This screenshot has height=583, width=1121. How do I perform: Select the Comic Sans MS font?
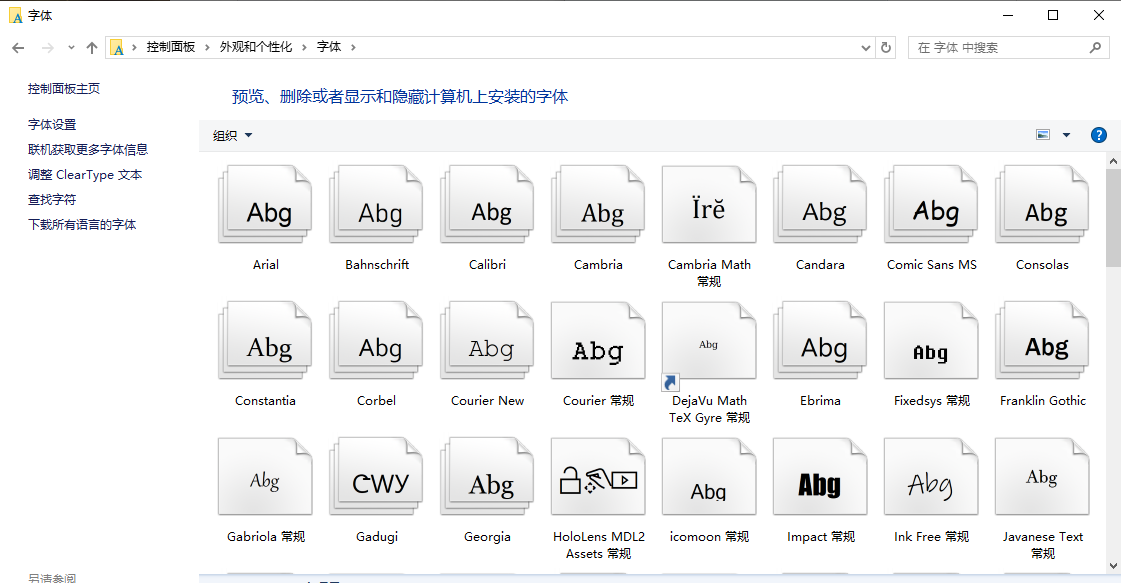pos(930,205)
